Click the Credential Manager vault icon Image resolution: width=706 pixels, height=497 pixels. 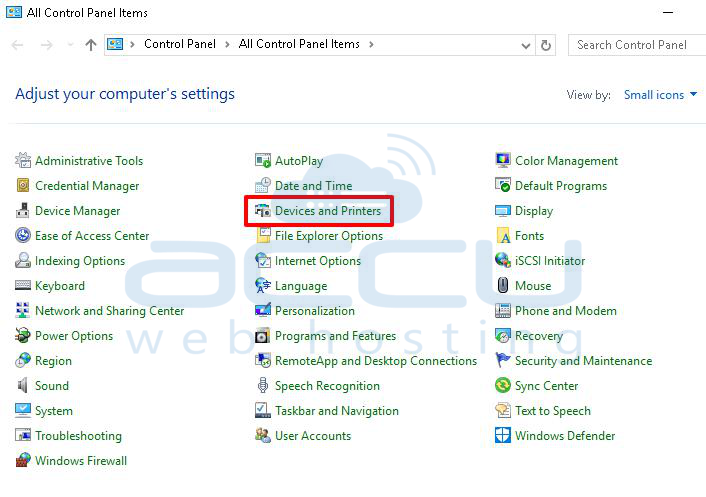23,185
